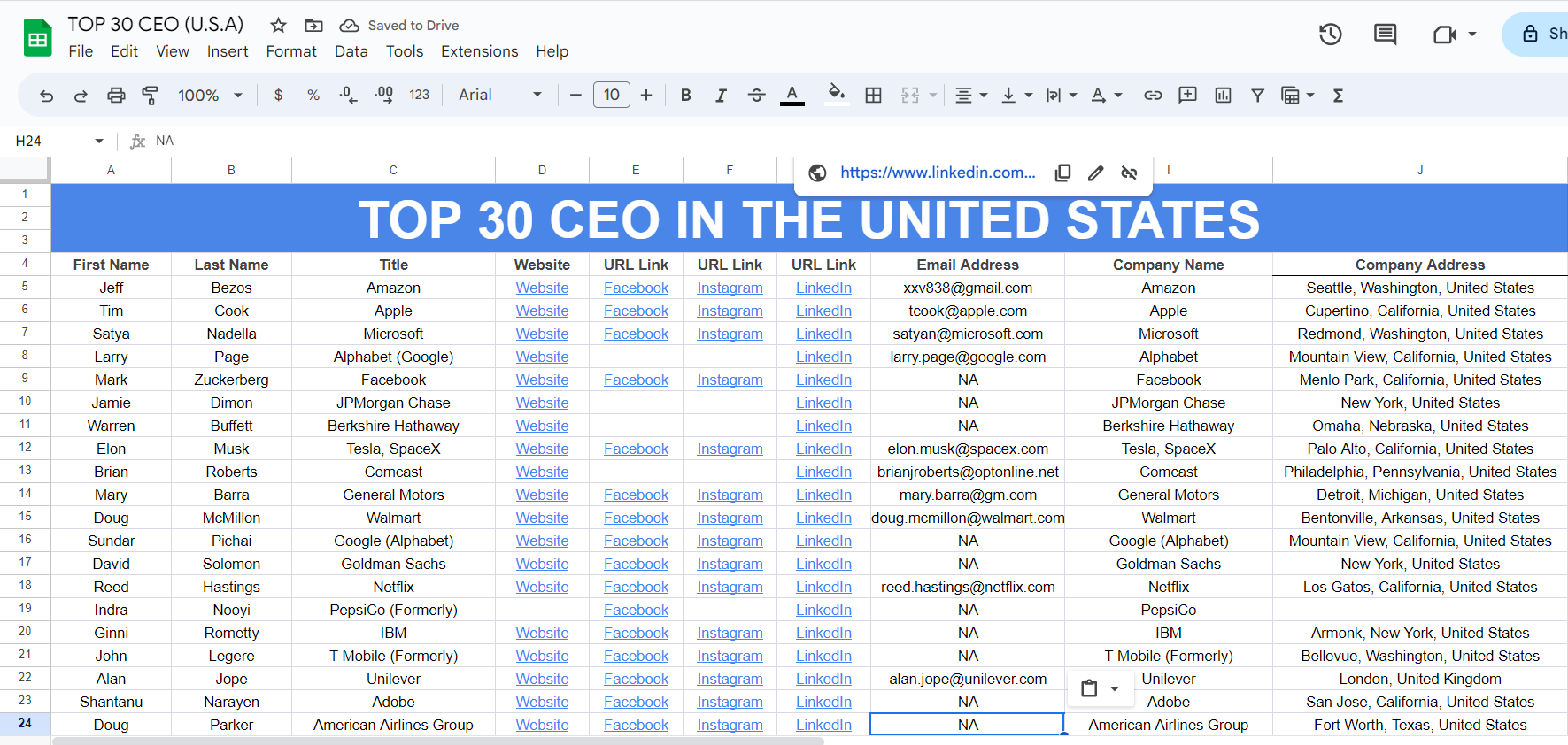Toggle Italic formatting
Image resolution: width=1568 pixels, height=745 pixels.
722,95
